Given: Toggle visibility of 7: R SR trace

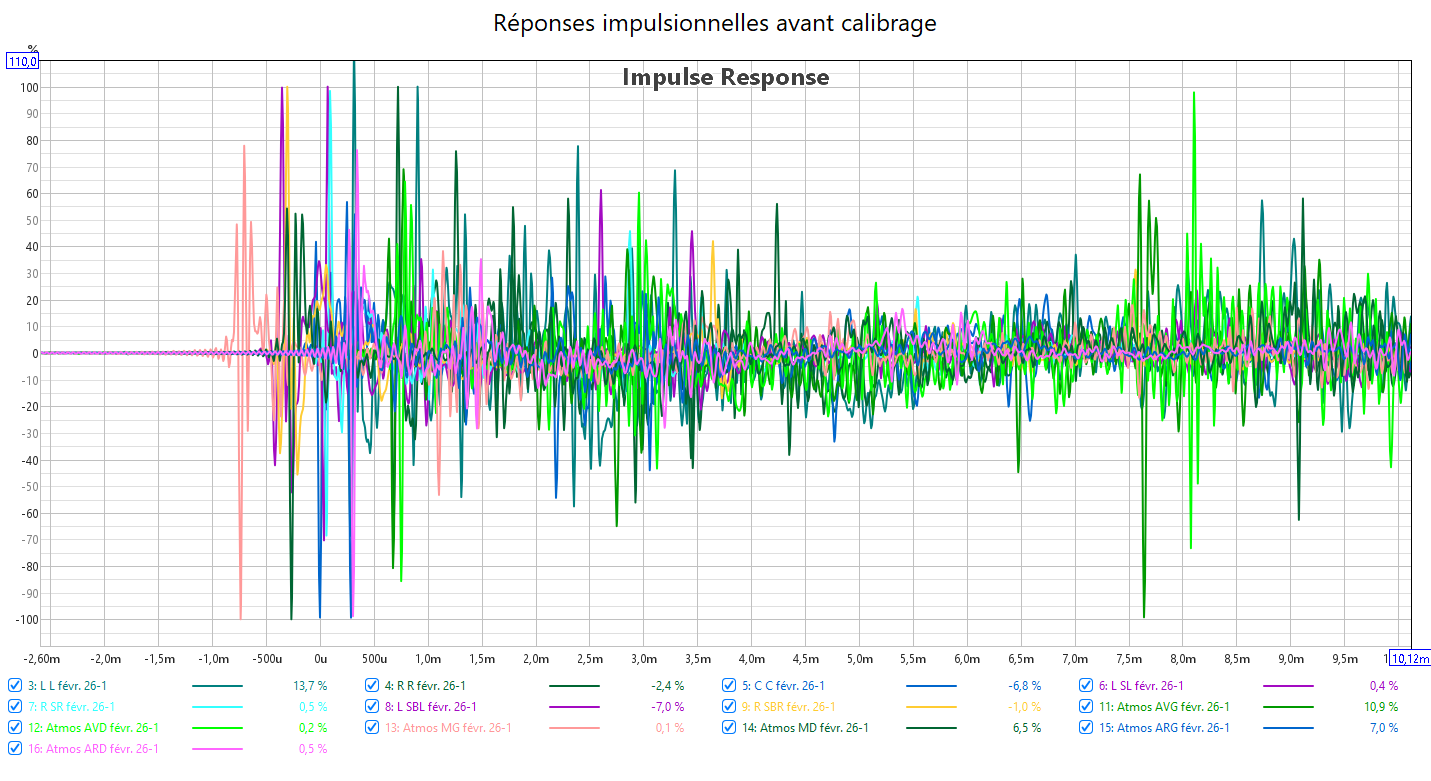Looking at the screenshot, I should coord(15,707).
